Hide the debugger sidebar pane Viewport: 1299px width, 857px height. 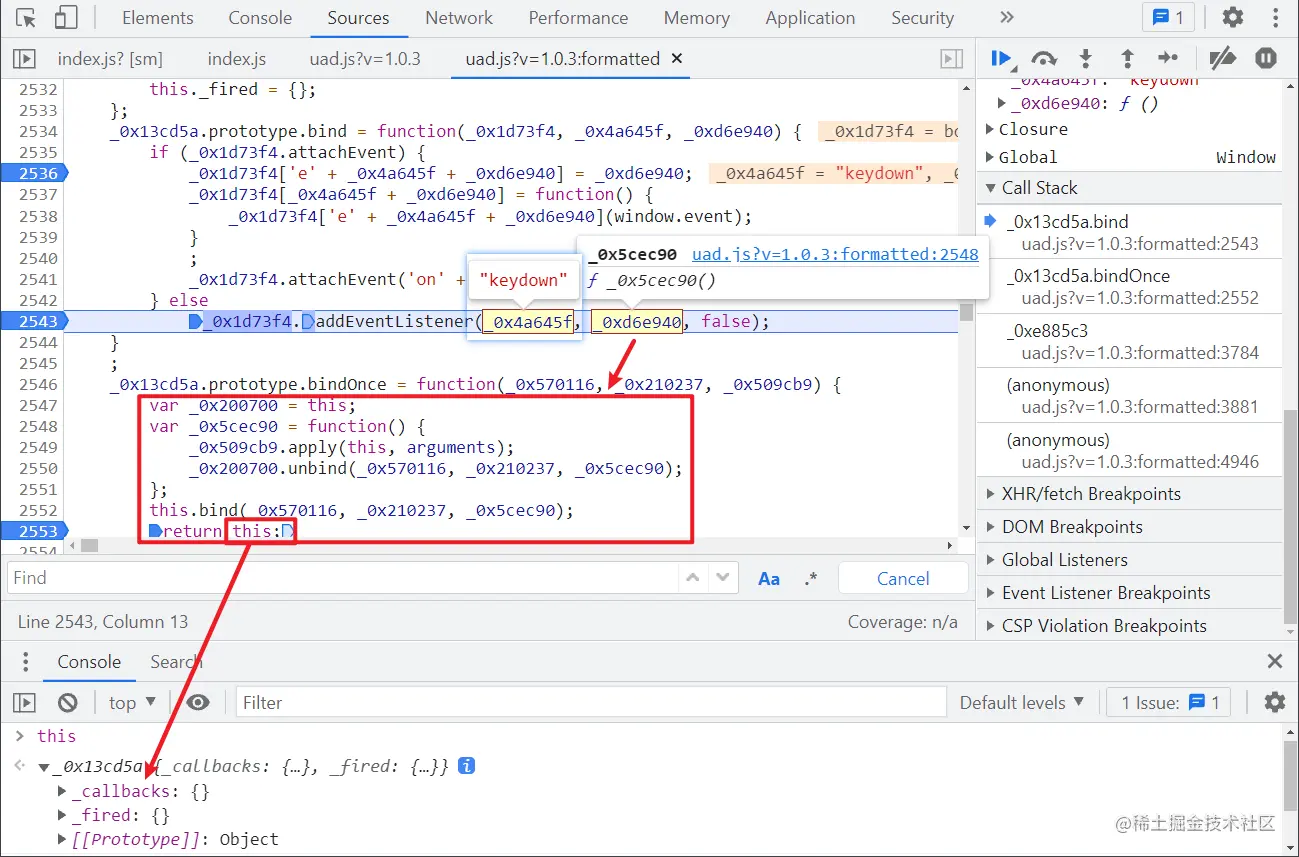coord(952,59)
